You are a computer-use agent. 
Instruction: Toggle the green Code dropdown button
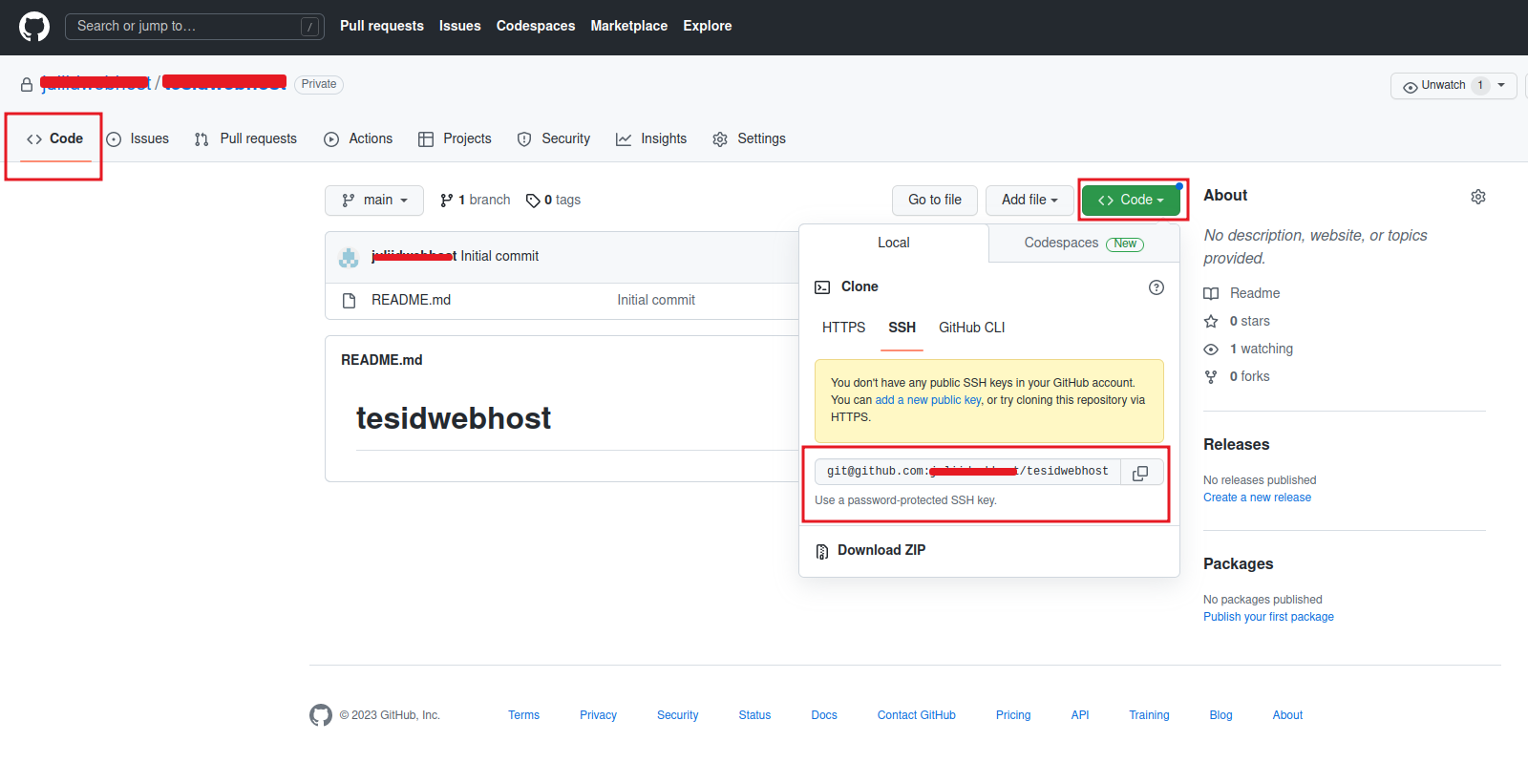(1131, 201)
